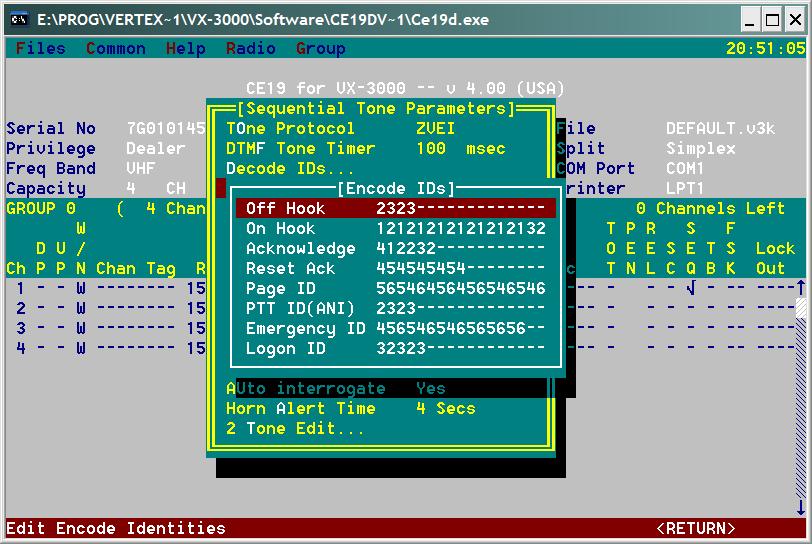Select the Acknowledge encode ID field
This screenshot has height=544, width=812.
(x=396, y=248)
